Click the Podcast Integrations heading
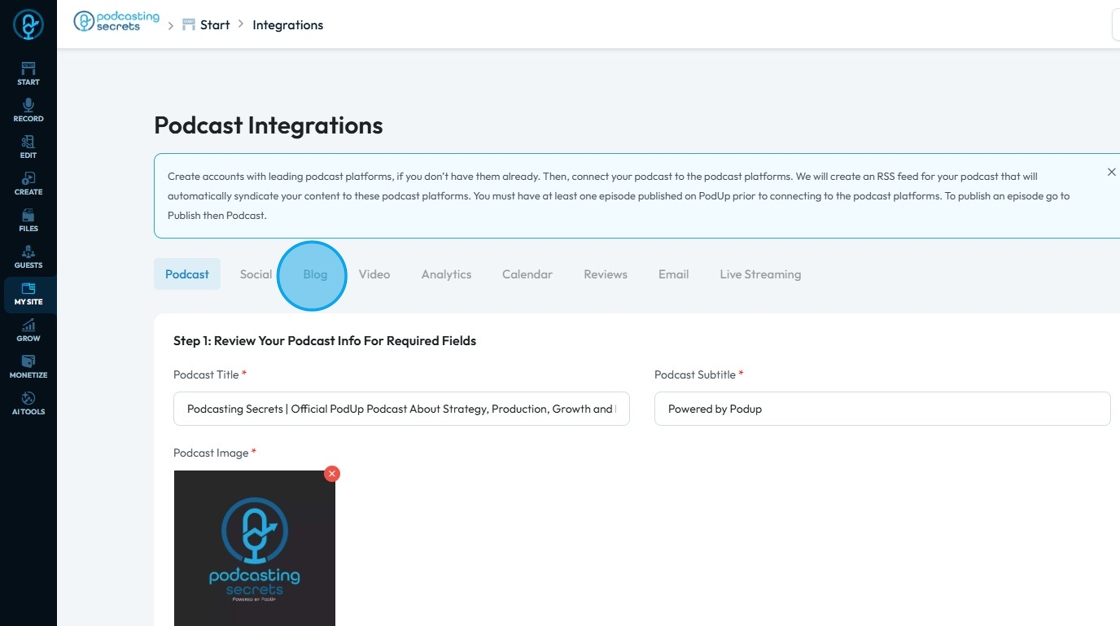Image resolution: width=1120 pixels, height=626 pixels. (x=269, y=126)
